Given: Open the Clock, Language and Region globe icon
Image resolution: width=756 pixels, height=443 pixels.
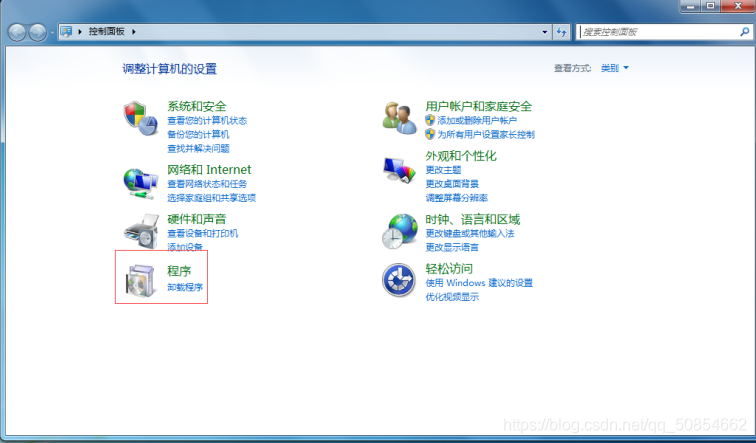Looking at the screenshot, I should tap(400, 231).
